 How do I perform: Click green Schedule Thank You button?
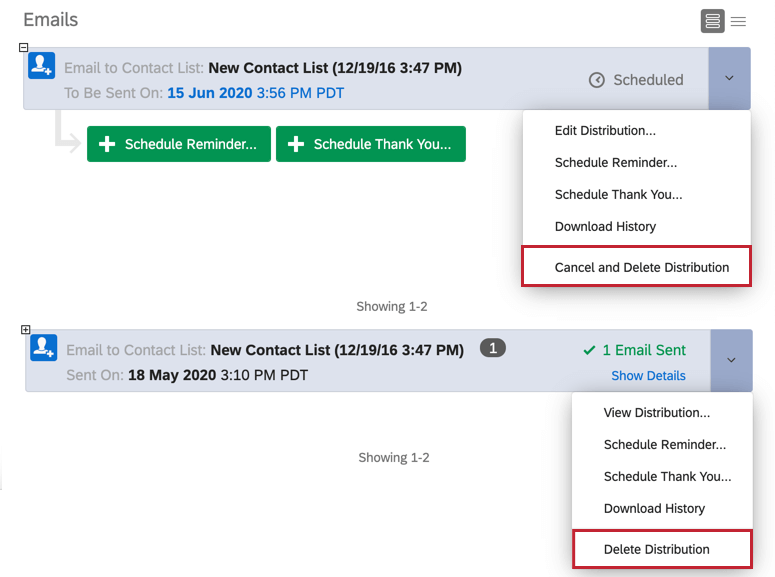[x=371, y=144]
